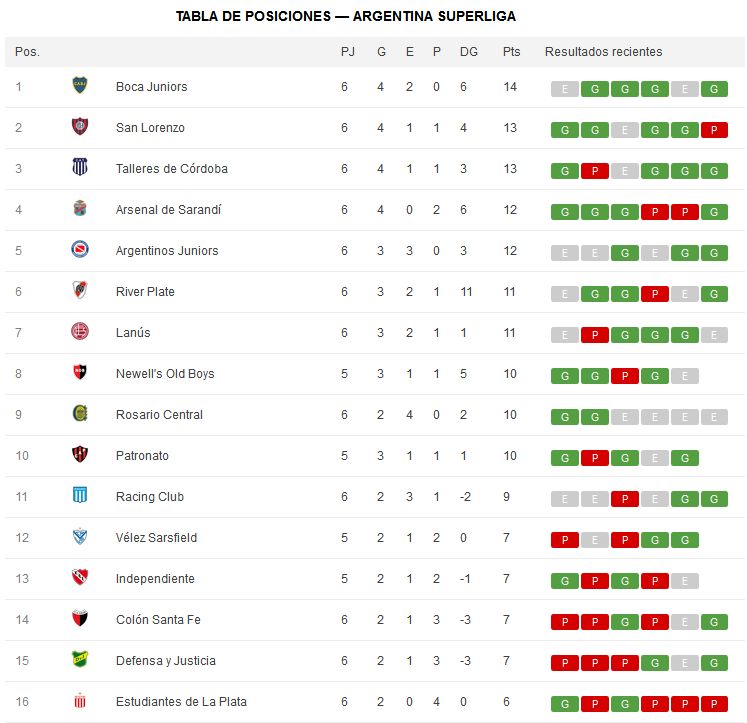
Task: Open the Rosario Central team link
Action: [159, 414]
